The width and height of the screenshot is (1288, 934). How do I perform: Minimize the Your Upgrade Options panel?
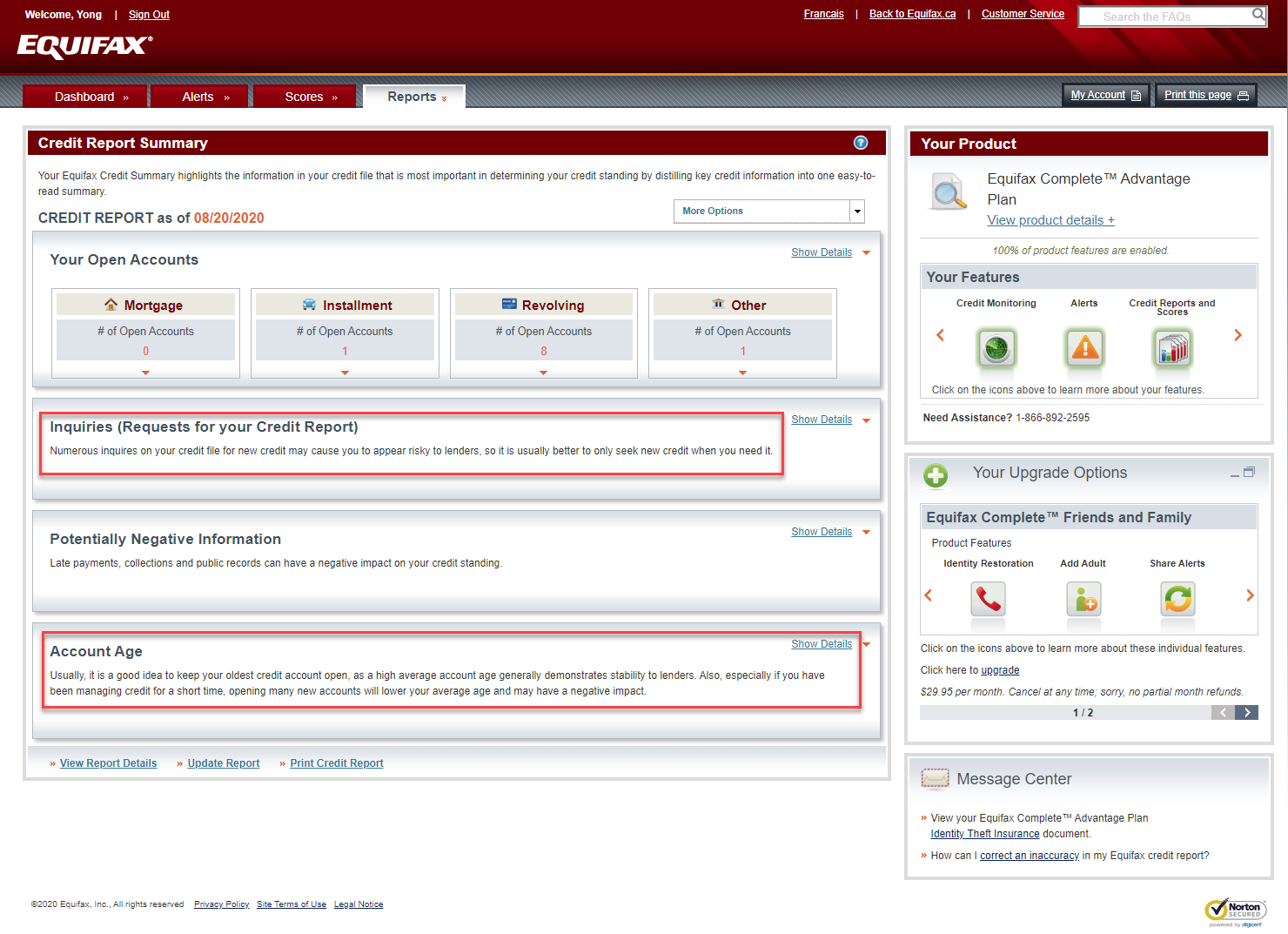(1235, 474)
